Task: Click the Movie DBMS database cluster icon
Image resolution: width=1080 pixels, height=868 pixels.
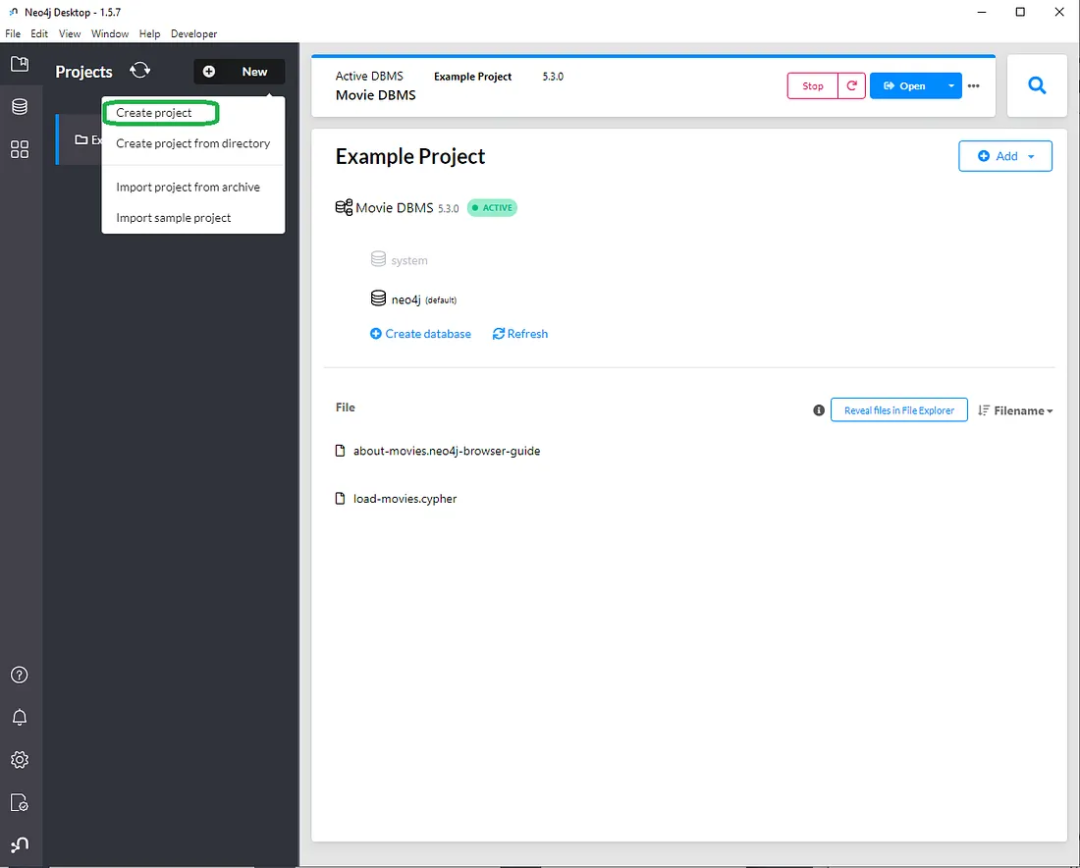Action: coord(344,207)
